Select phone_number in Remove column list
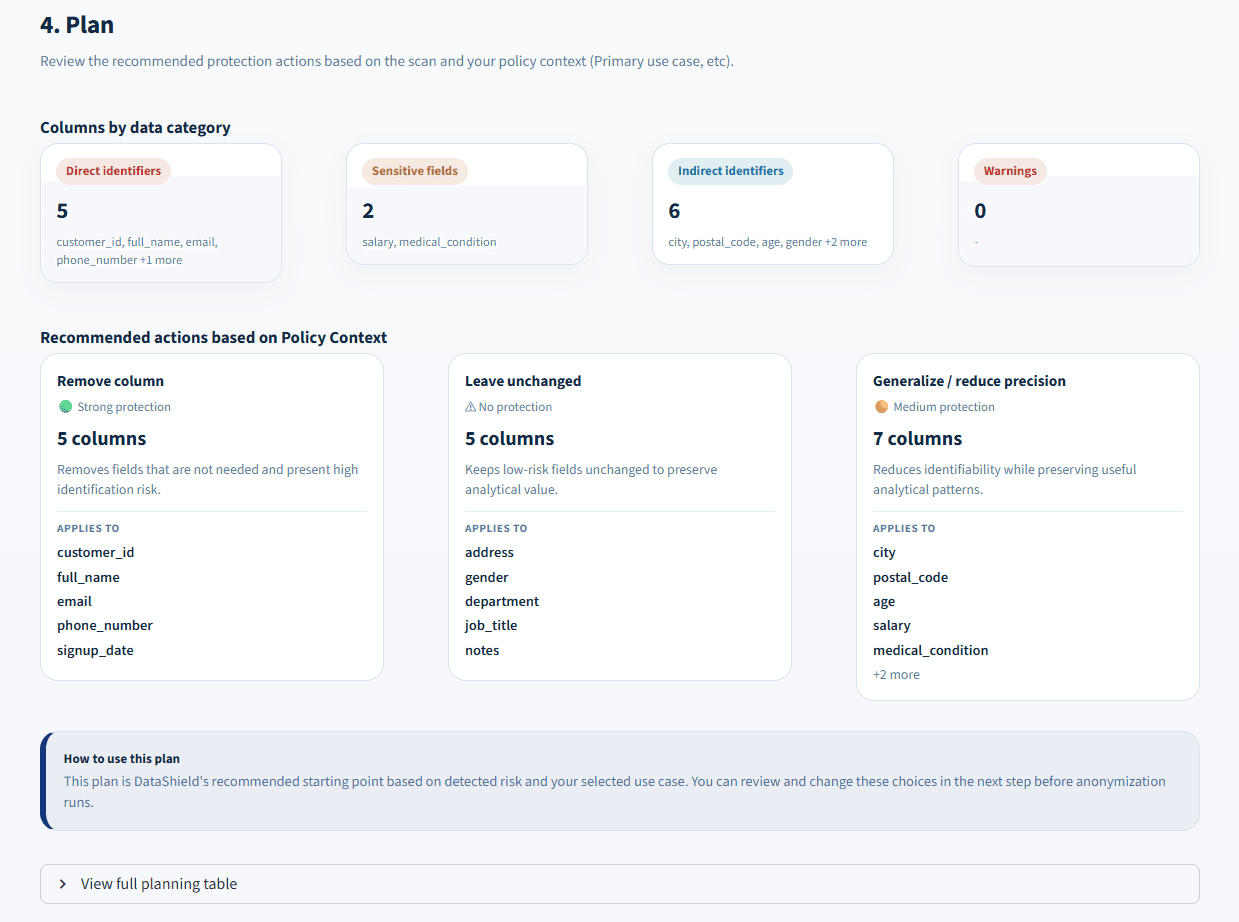1239x922 pixels. point(105,626)
